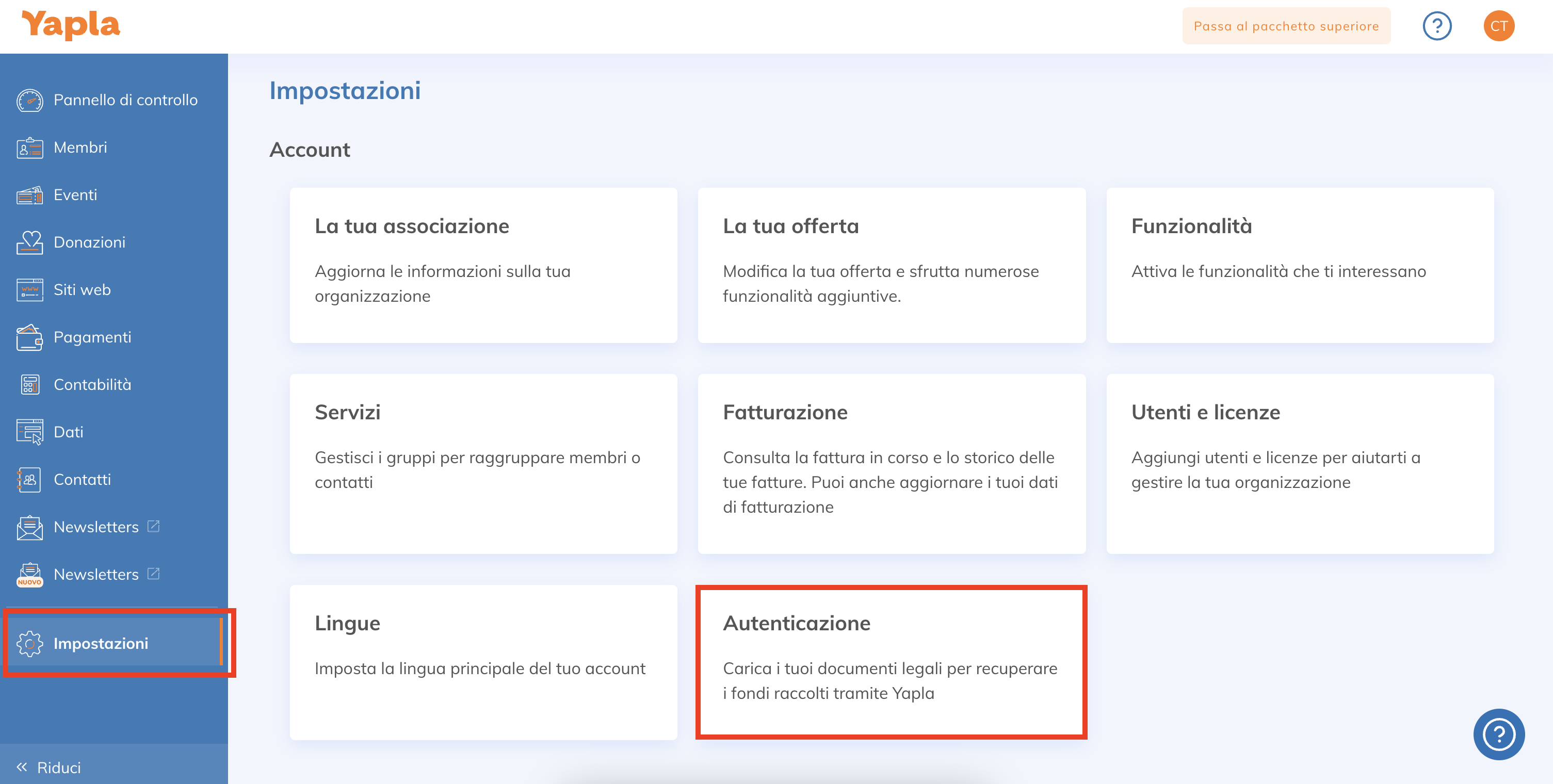Open the Utenti e licenze card

1300,463
